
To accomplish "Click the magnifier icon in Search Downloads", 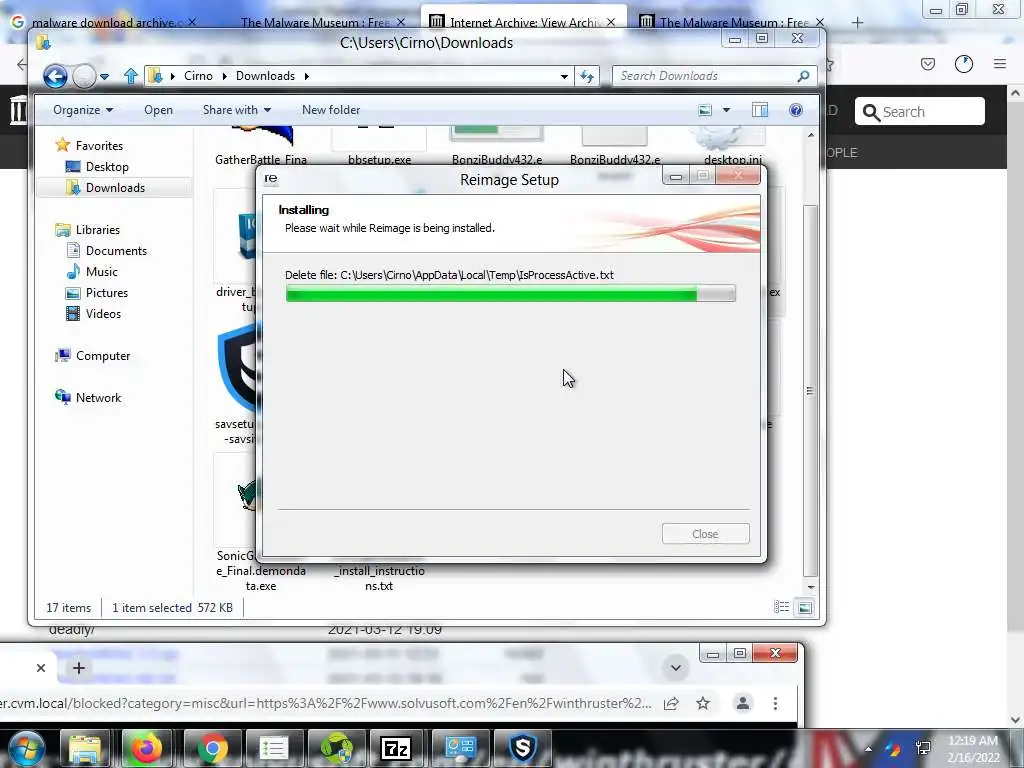I will [803, 76].
